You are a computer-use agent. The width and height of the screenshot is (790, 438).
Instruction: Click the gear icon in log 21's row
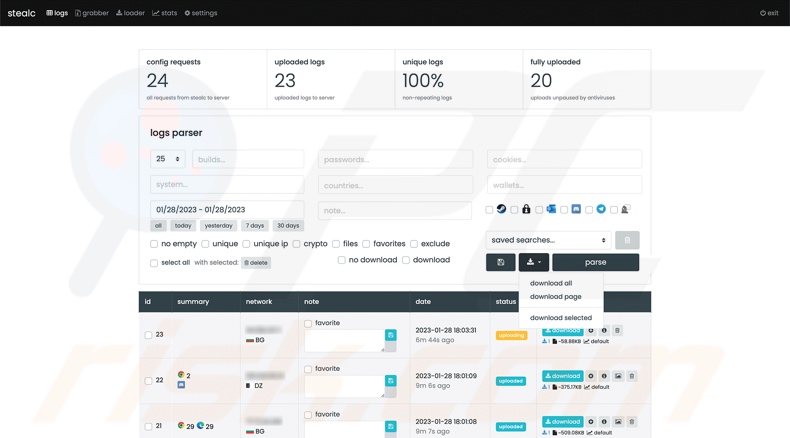pos(591,422)
